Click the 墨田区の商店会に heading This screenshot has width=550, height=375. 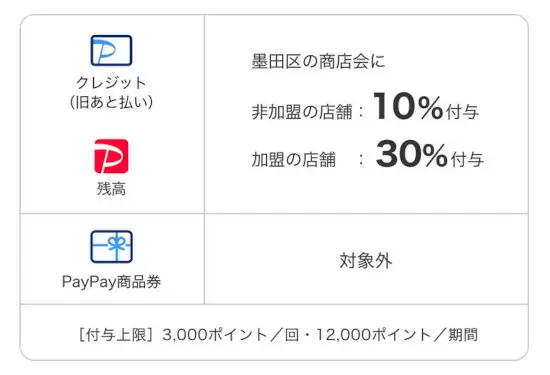(x=318, y=61)
